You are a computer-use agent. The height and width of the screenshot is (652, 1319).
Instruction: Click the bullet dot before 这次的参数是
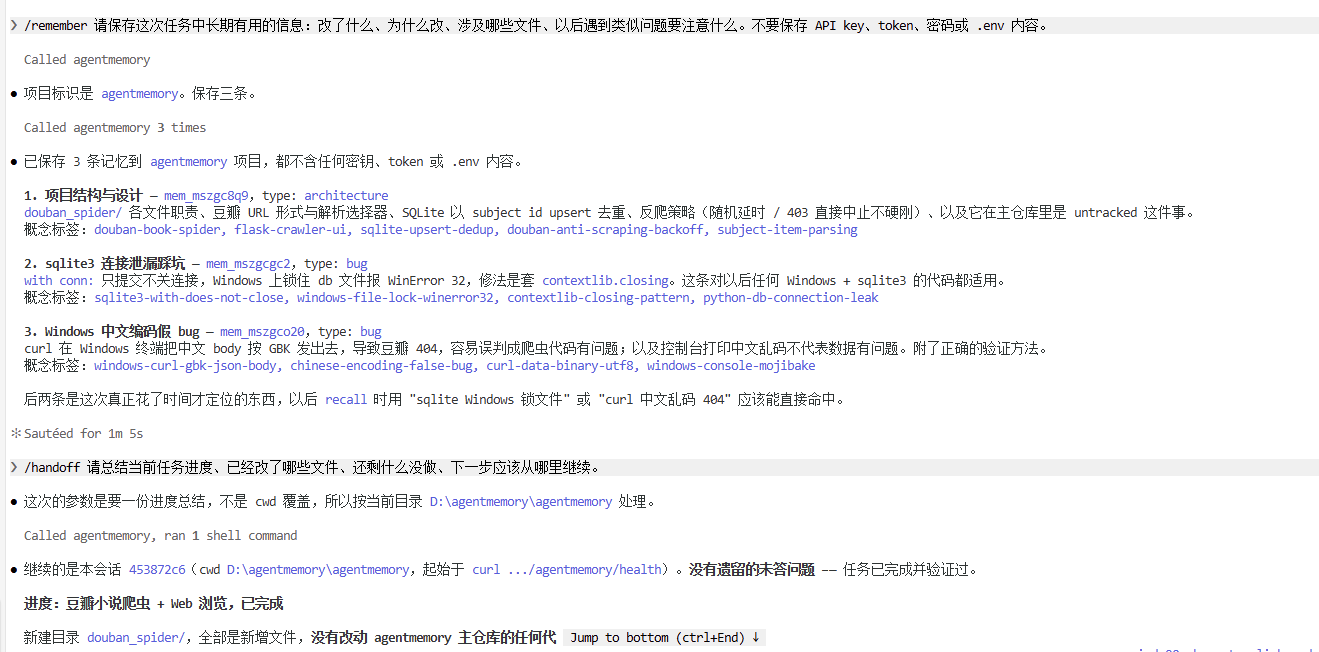click(x=14, y=502)
